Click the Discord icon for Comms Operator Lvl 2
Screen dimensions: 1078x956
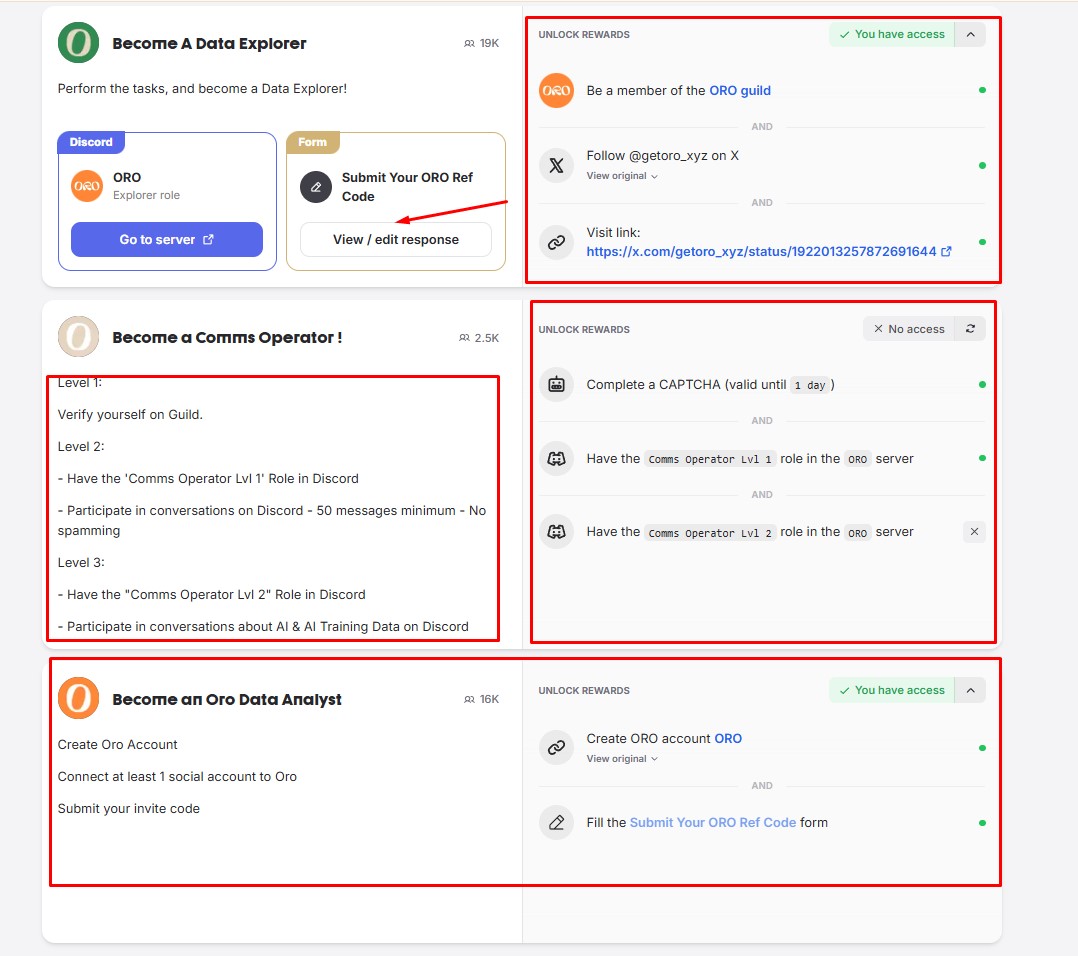click(x=556, y=532)
